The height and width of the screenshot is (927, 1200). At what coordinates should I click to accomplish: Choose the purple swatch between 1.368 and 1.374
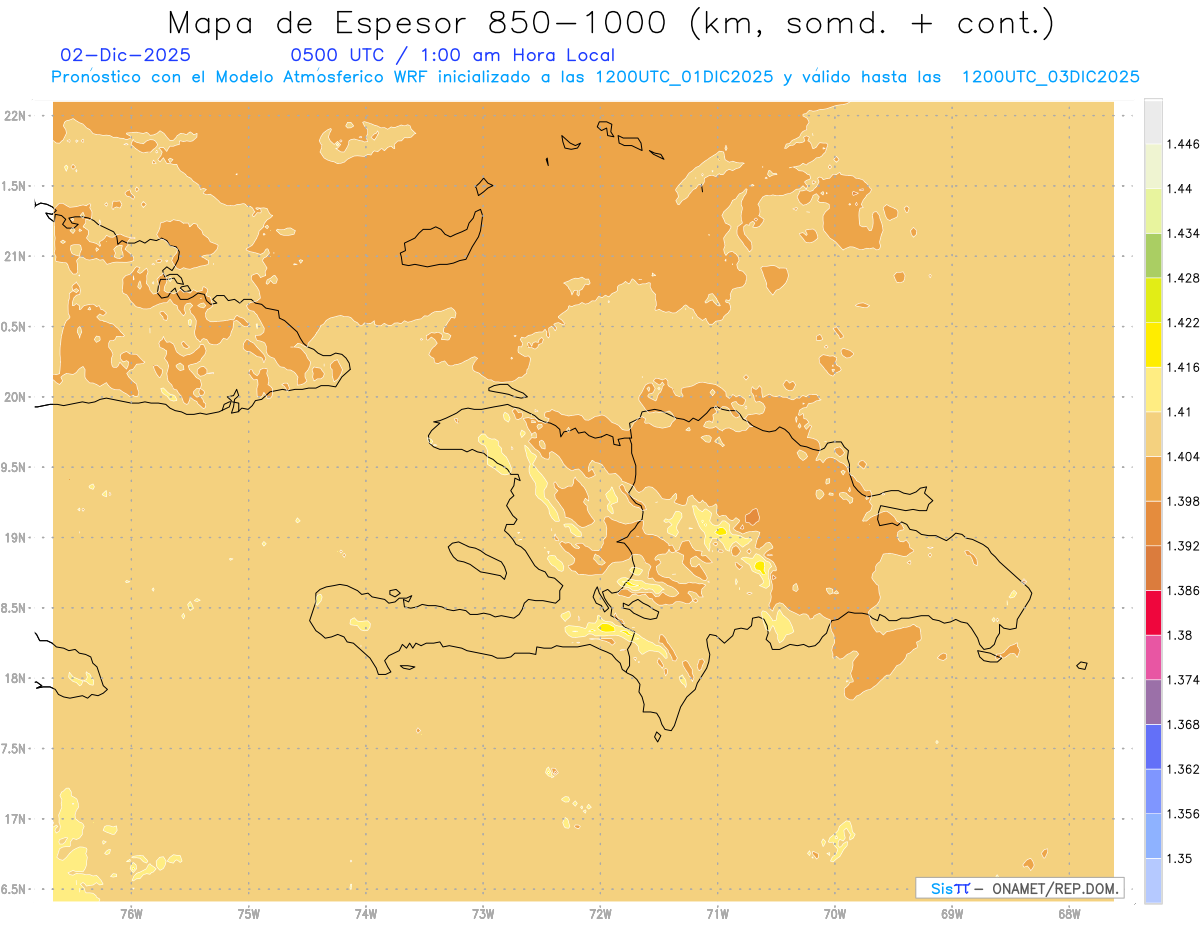pyautogui.click(x=1153, y=702)
